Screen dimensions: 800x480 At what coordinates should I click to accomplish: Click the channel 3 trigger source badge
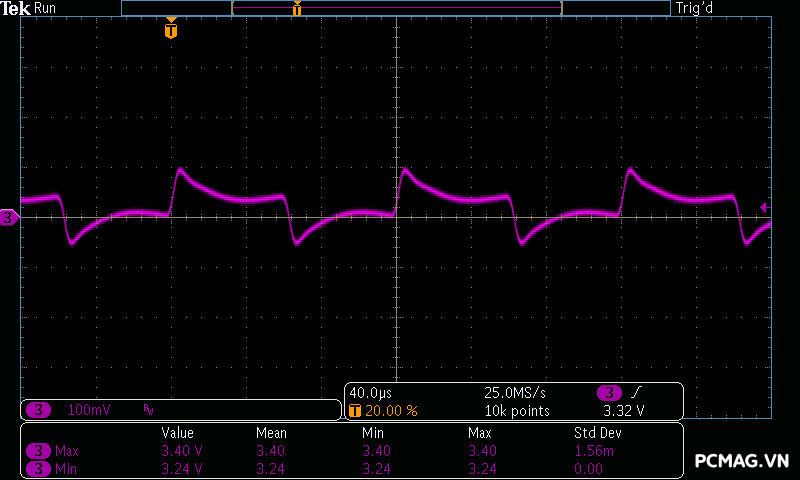(x=609, y=393)
